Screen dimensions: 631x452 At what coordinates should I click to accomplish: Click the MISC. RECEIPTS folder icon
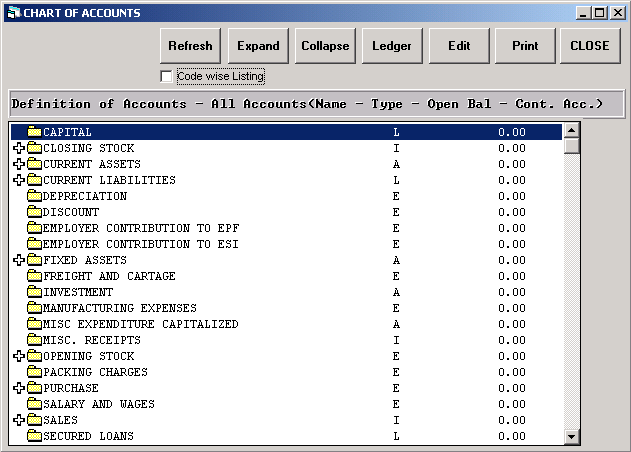click(x=34, y=340)
